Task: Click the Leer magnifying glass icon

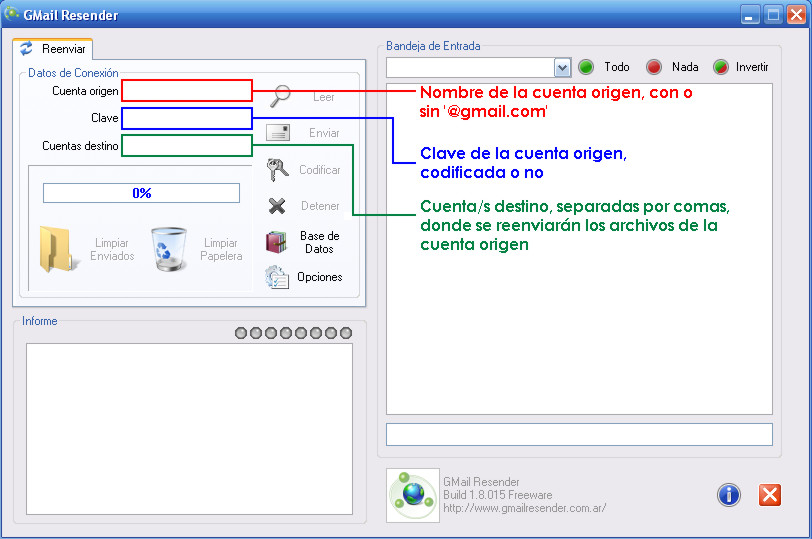Action: pyautogui.click(x=279, y=96)
